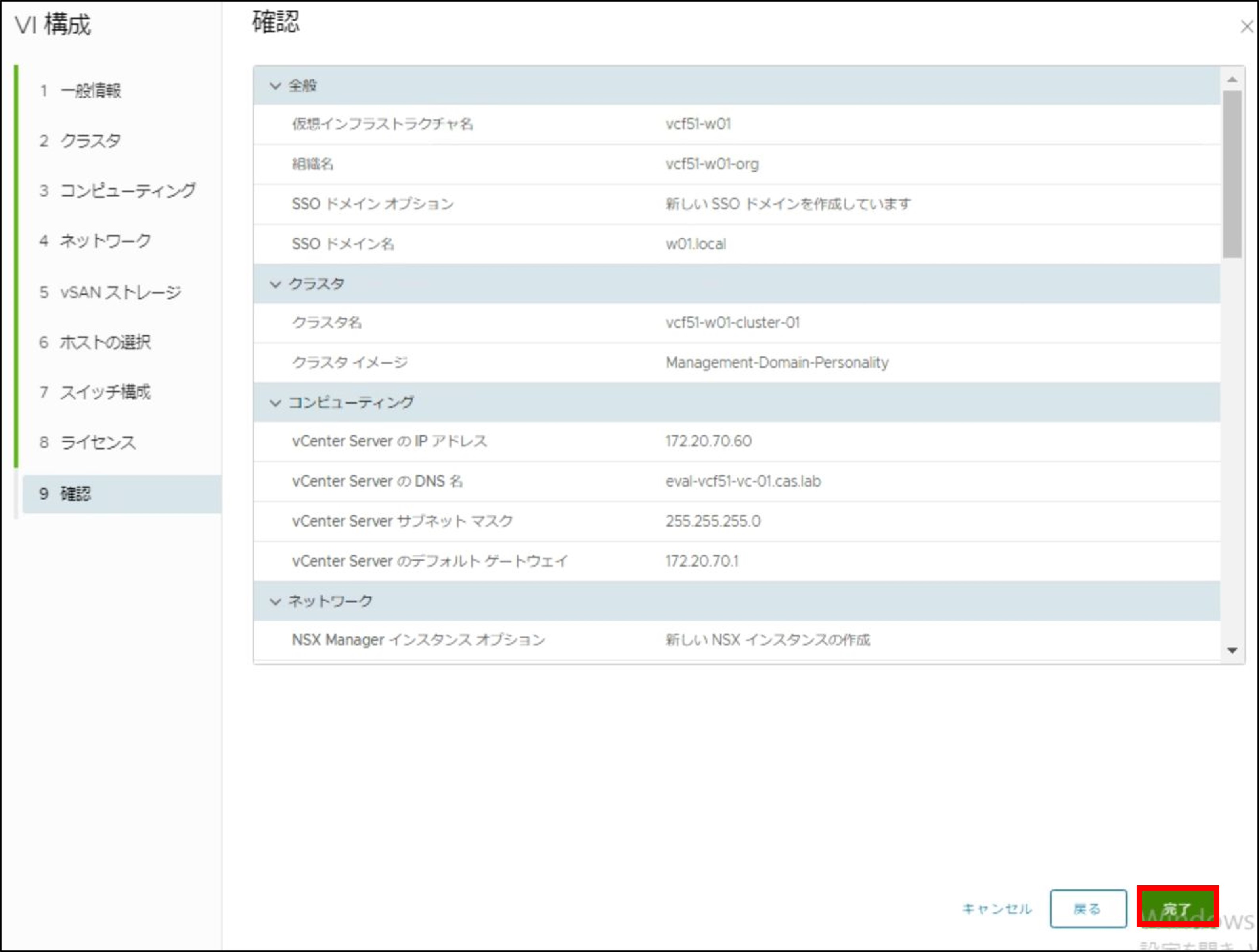Collapse the 全般 section chevron
Image resolution: width=1259 pixels, height=952 pixels.
point(276,86)
